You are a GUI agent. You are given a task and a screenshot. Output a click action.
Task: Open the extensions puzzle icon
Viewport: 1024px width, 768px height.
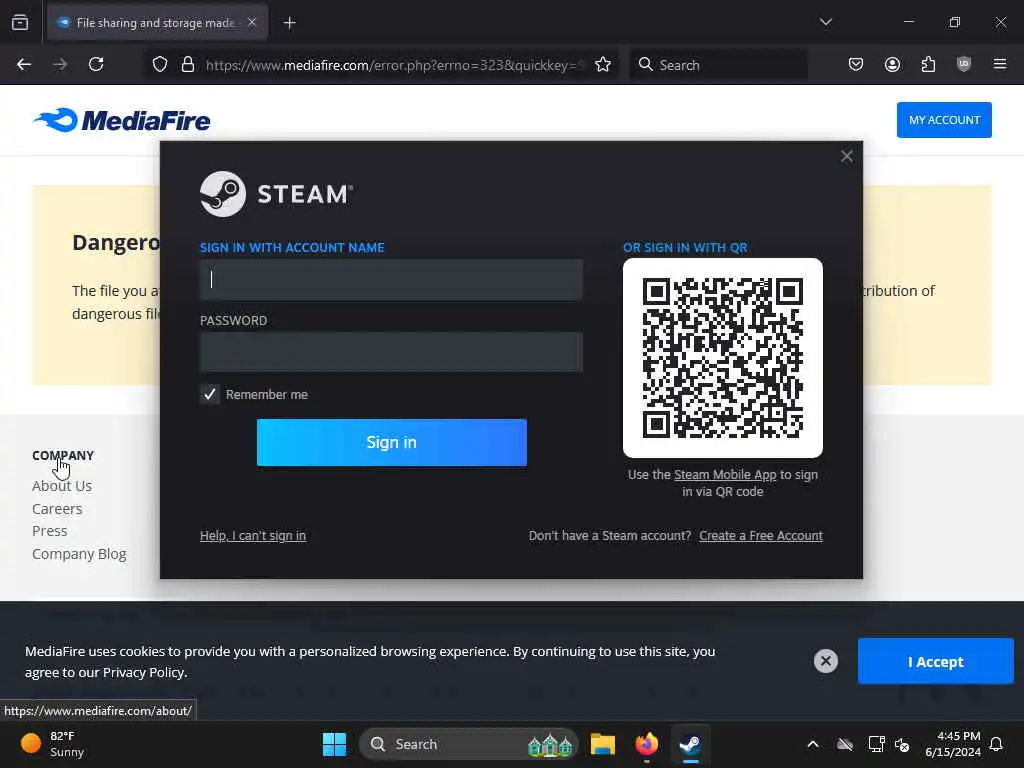coord(928,65)
